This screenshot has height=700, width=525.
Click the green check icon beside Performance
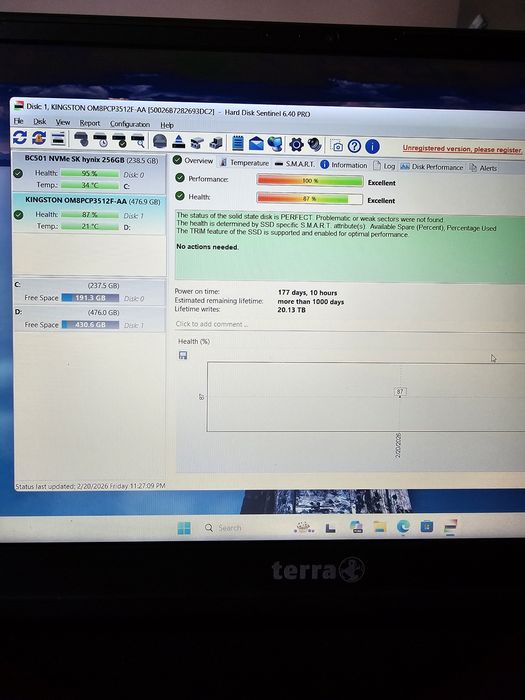(x=180, y=178)
